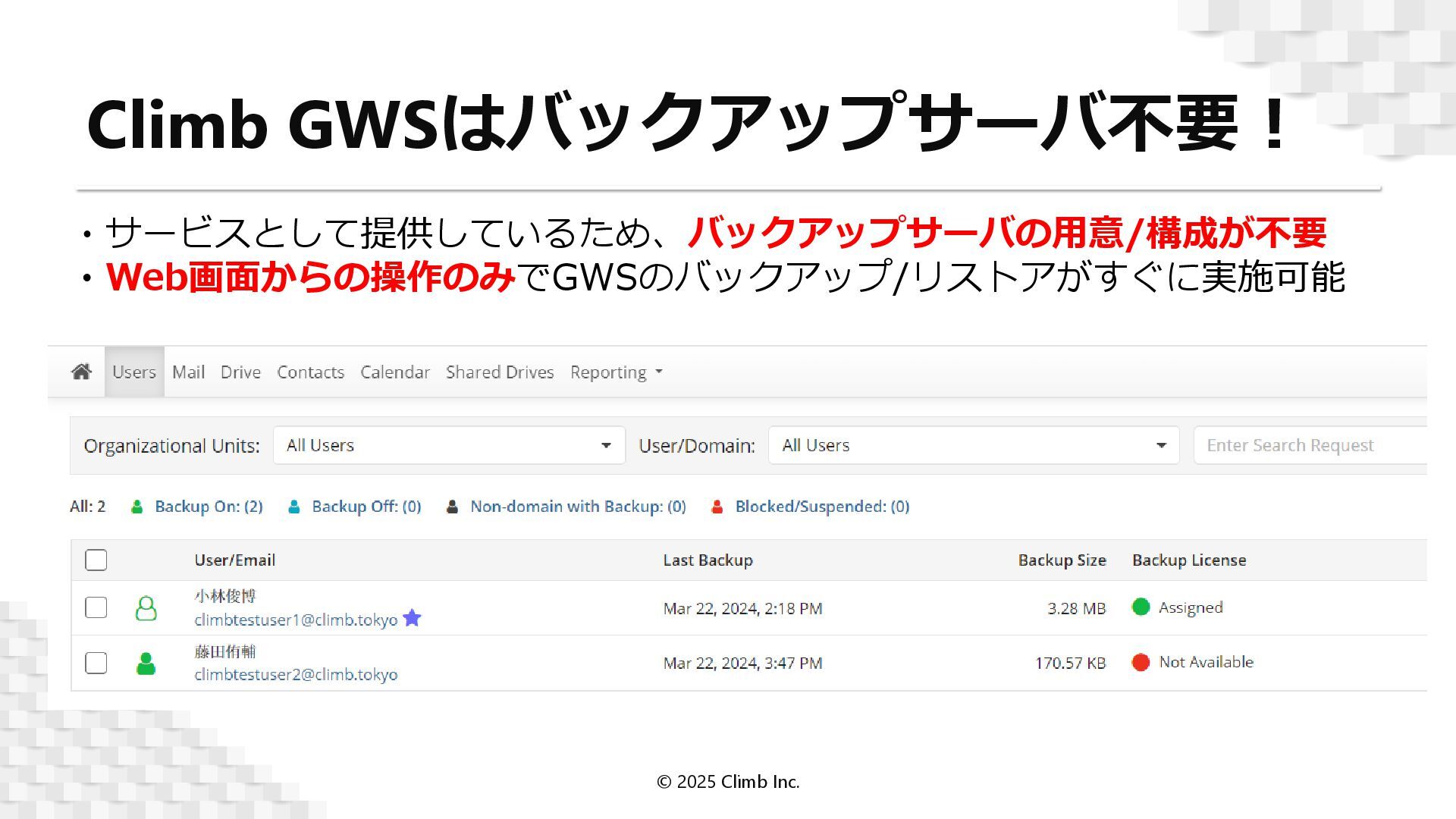The height and width of the screenshot is (819, 1456).
Task: Switch to the Users tab
Action: pos(134,372)
